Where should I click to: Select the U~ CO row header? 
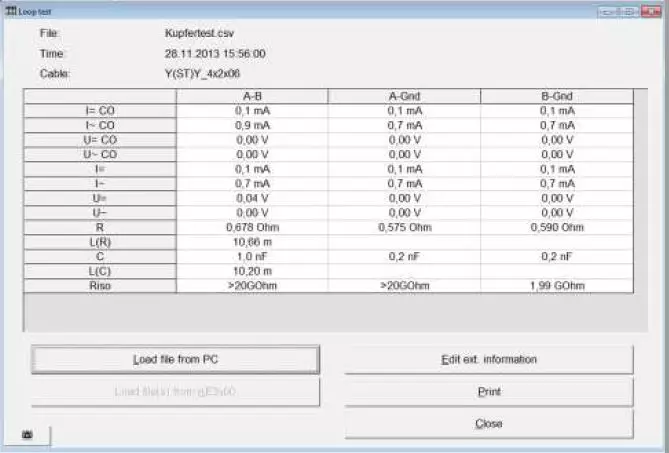point(100,154)
